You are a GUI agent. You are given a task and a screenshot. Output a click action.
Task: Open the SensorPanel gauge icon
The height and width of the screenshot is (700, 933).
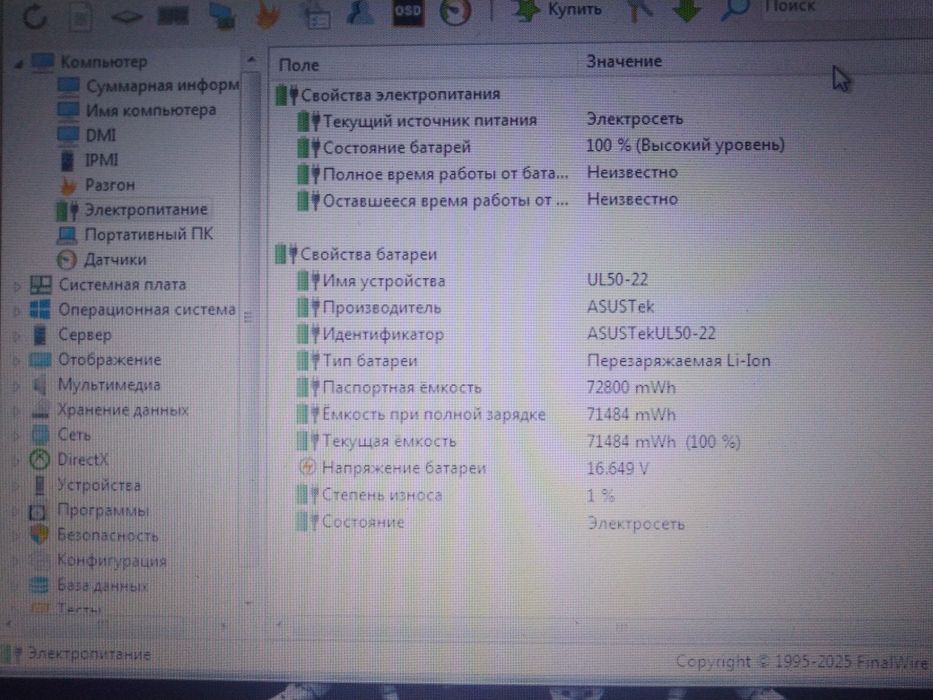tap(455, 11)
